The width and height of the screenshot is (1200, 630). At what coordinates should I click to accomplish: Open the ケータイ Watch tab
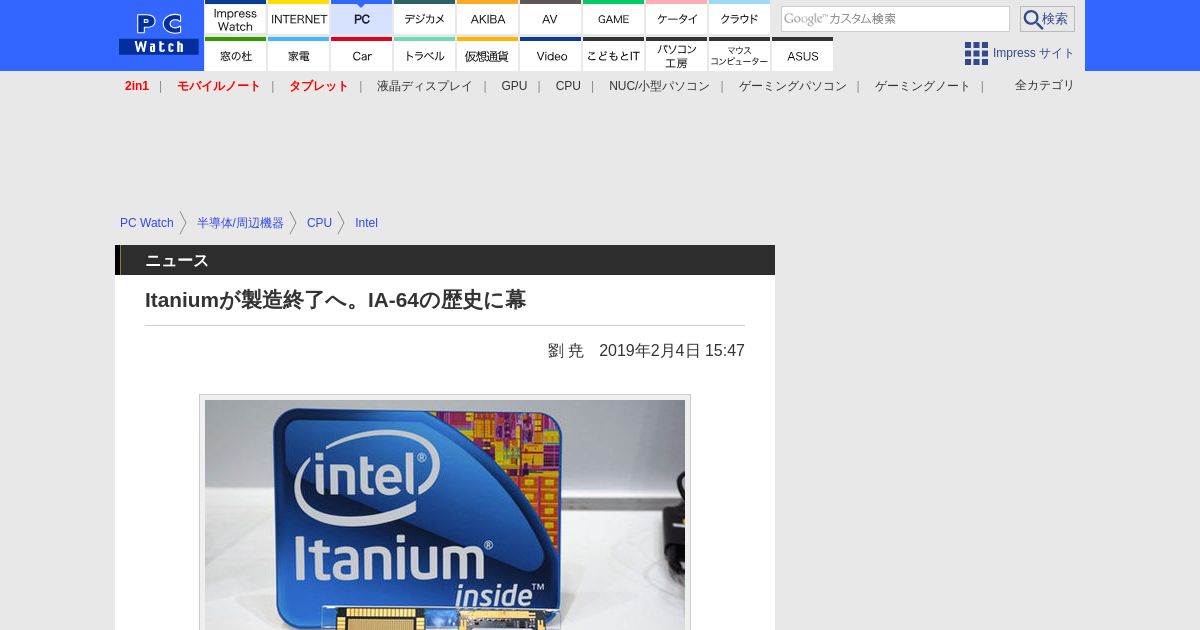[676, 18]
